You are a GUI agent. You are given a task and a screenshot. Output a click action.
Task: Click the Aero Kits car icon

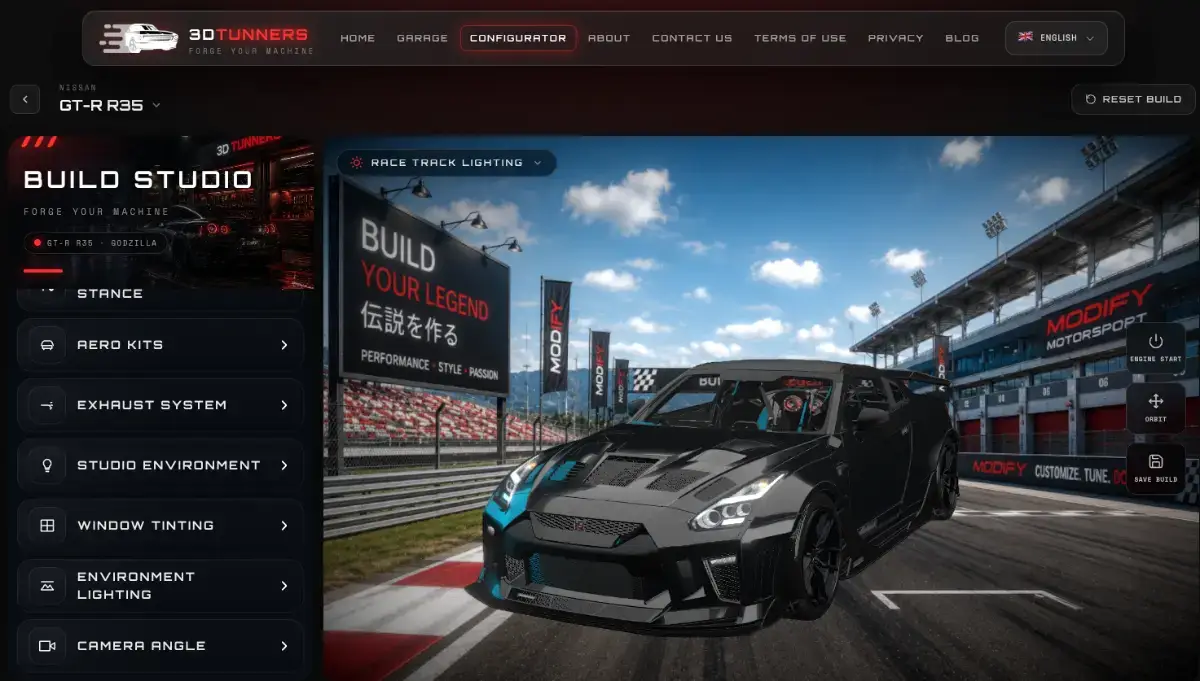[47, 345]
